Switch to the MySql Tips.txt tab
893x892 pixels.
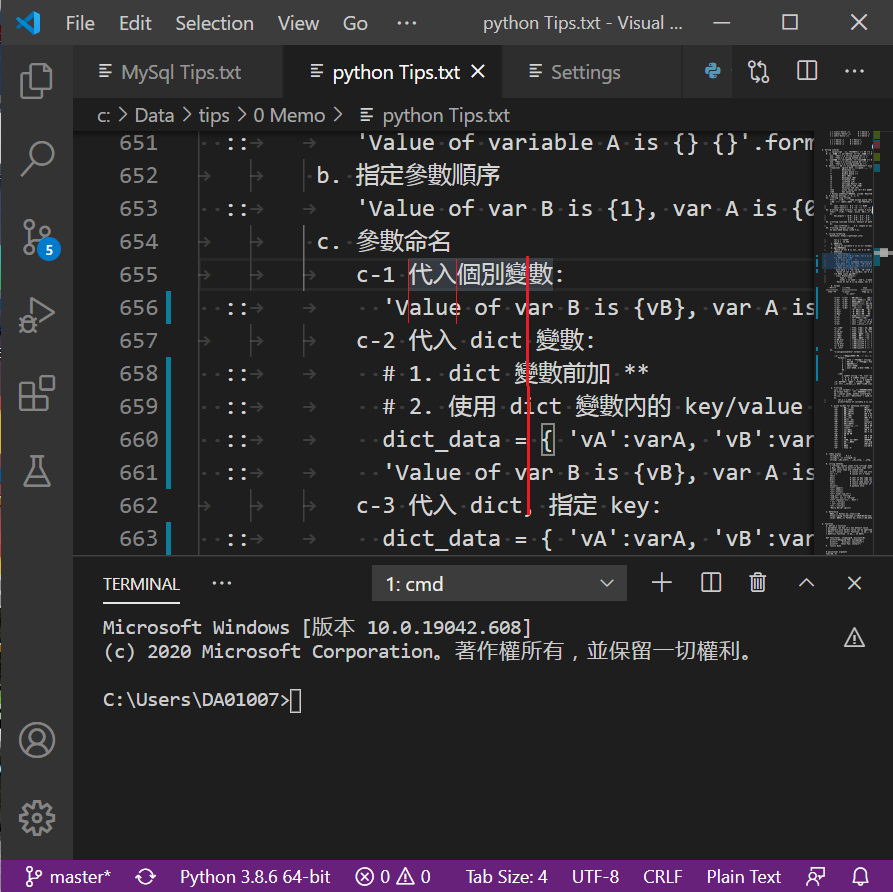[178, 71]
